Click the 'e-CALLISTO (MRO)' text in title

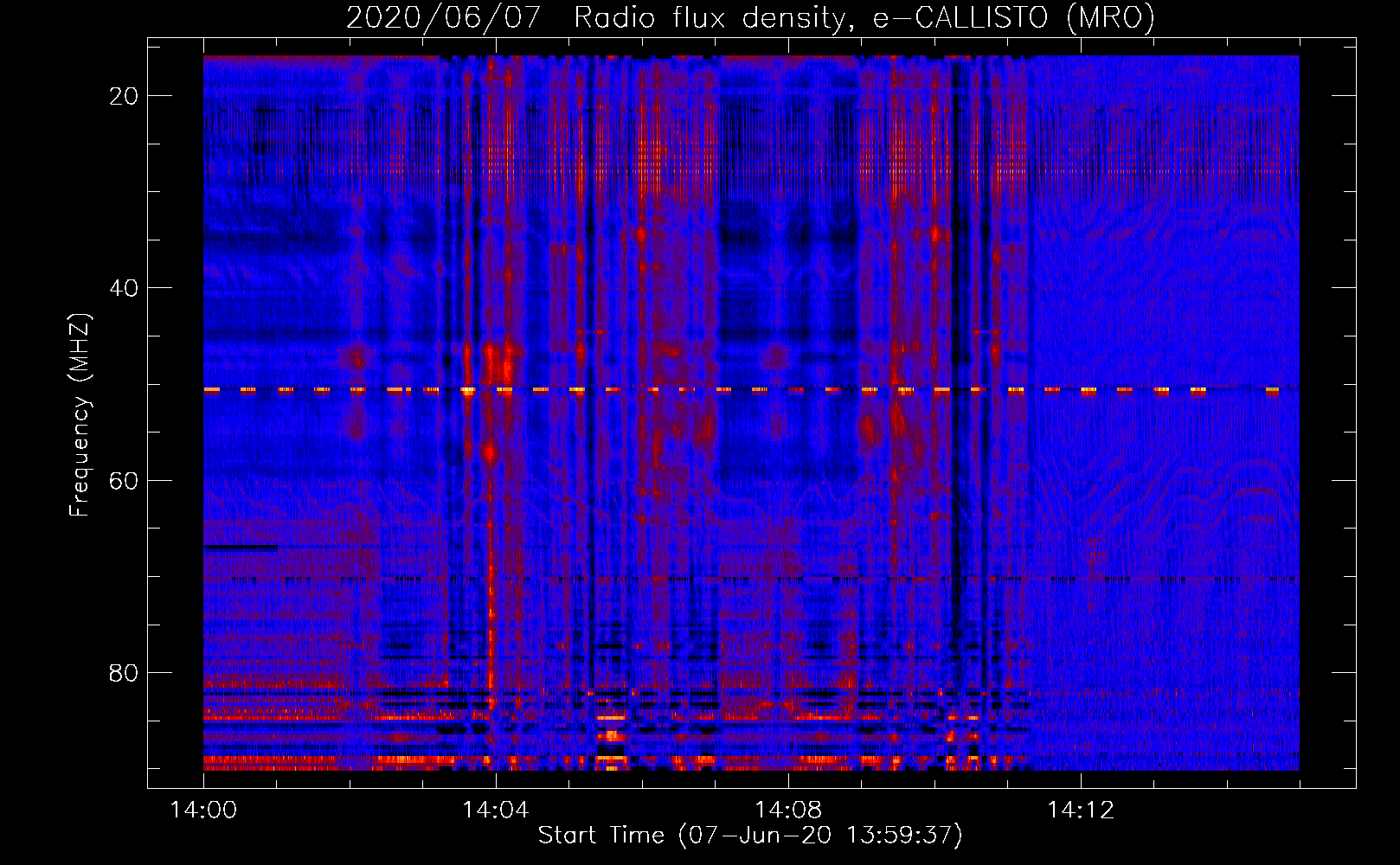(x=1013, y=18)
